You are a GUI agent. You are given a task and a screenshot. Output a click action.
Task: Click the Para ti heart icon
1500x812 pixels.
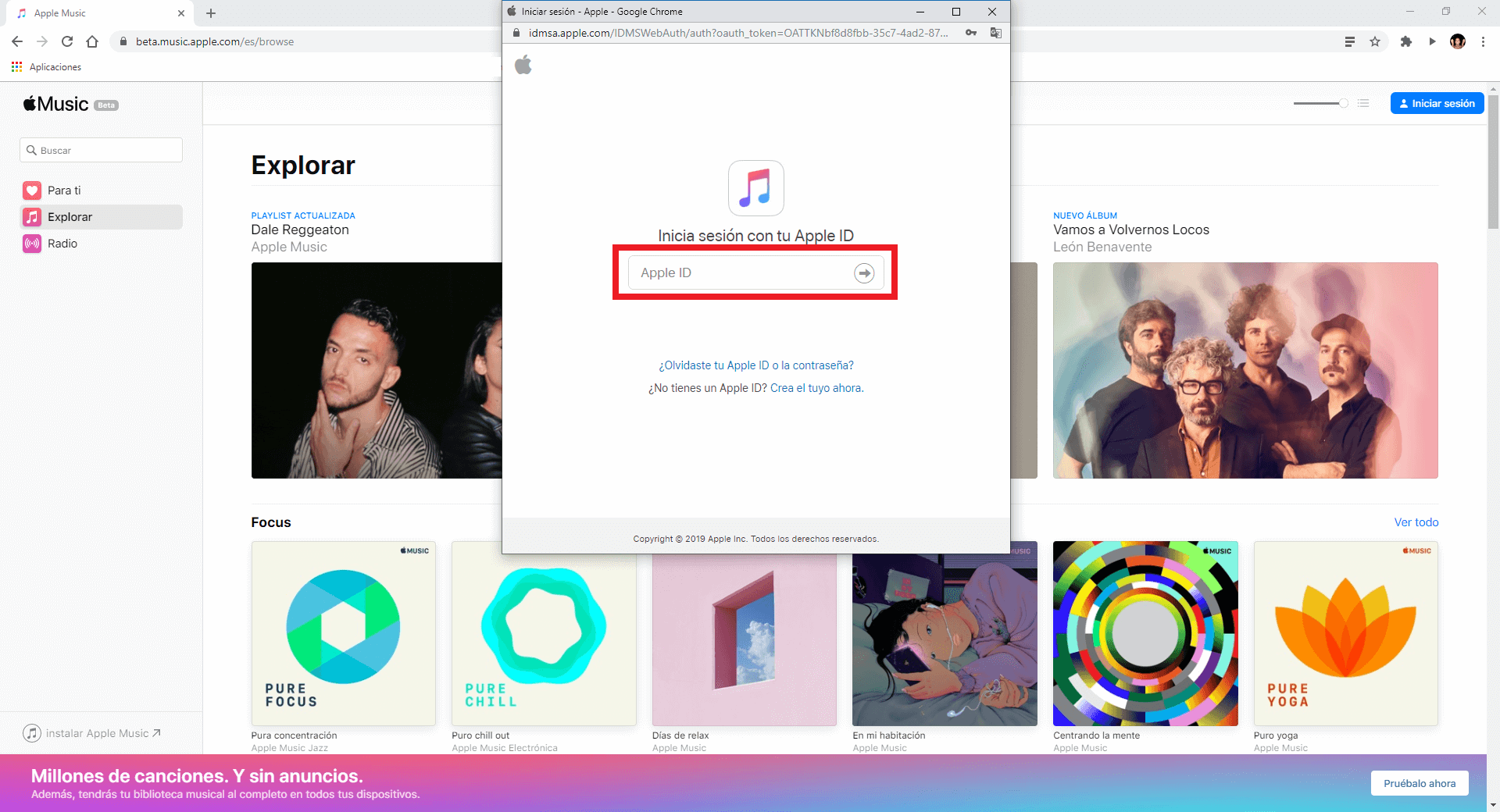coord(32,191)
